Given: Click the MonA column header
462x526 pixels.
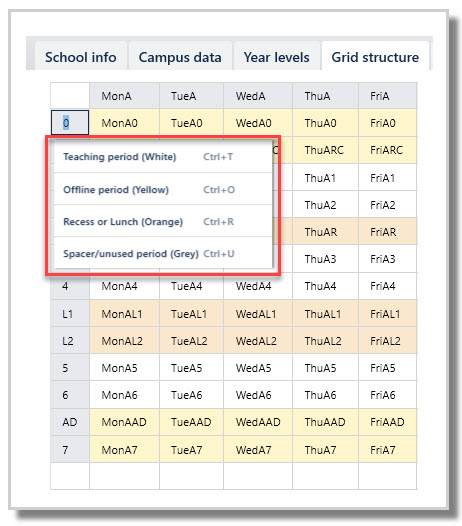Looking at the screenshot, I should tap(124, 96).
